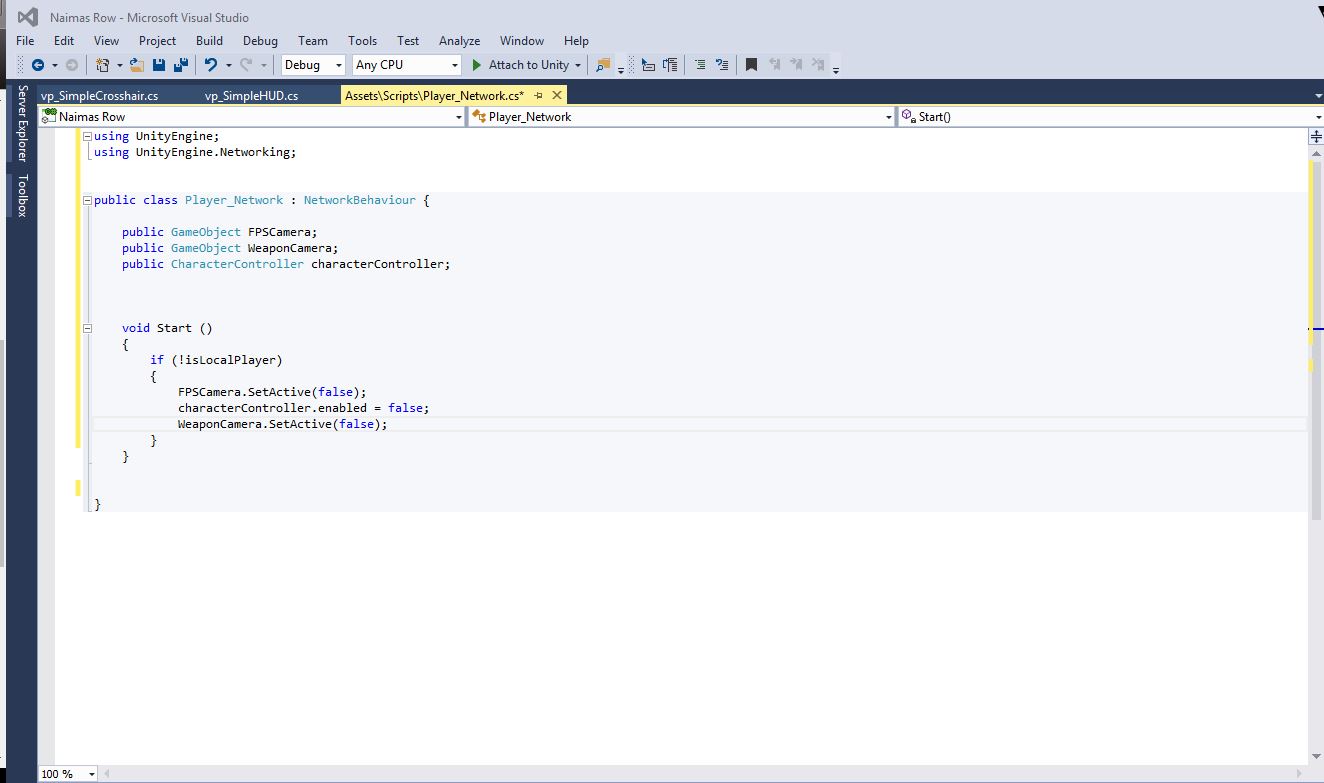Collapse the Start method block

(x=87, y=328)
